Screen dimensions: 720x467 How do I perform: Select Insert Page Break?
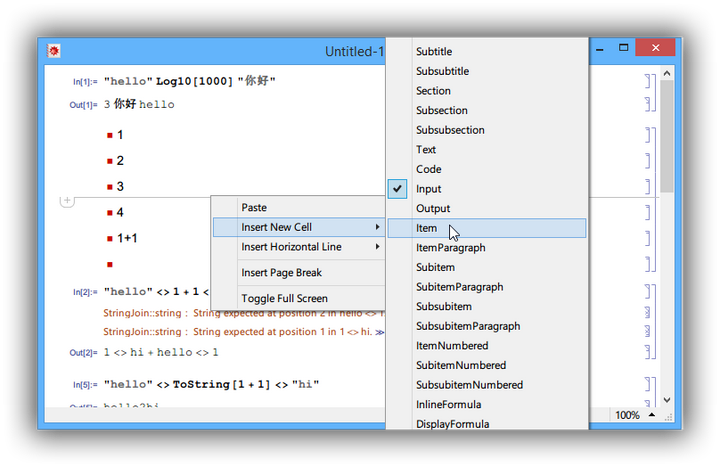(281, 273)
